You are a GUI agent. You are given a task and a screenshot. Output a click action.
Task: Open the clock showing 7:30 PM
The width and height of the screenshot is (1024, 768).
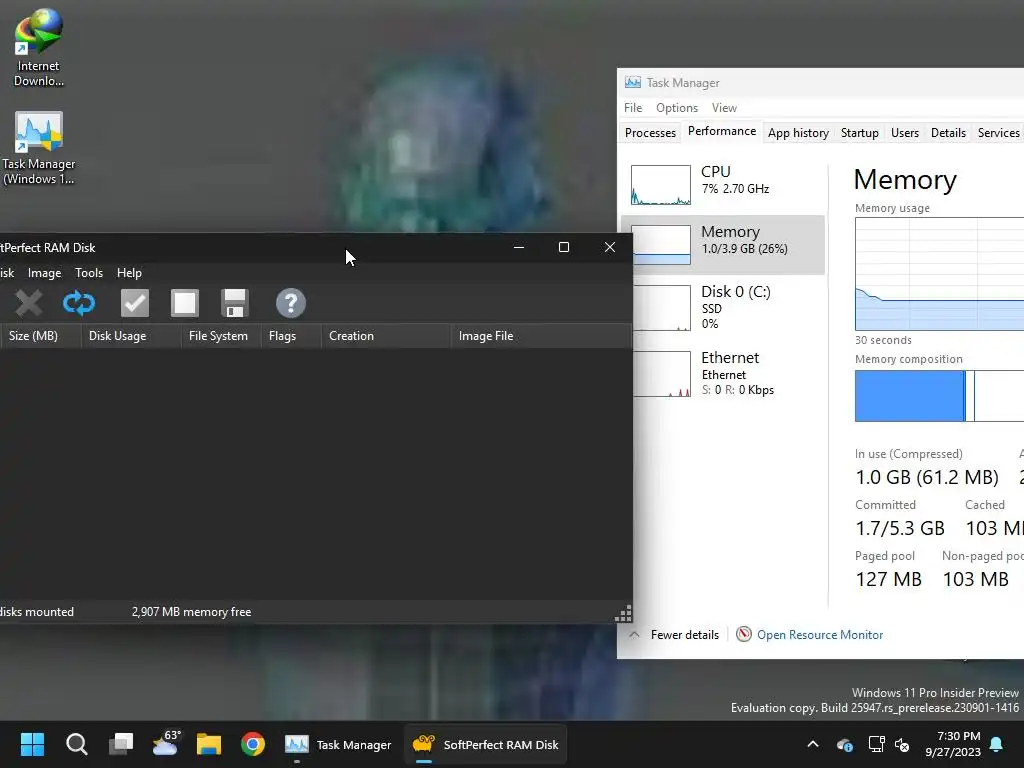pyautogui.click(x=953, y=744)
